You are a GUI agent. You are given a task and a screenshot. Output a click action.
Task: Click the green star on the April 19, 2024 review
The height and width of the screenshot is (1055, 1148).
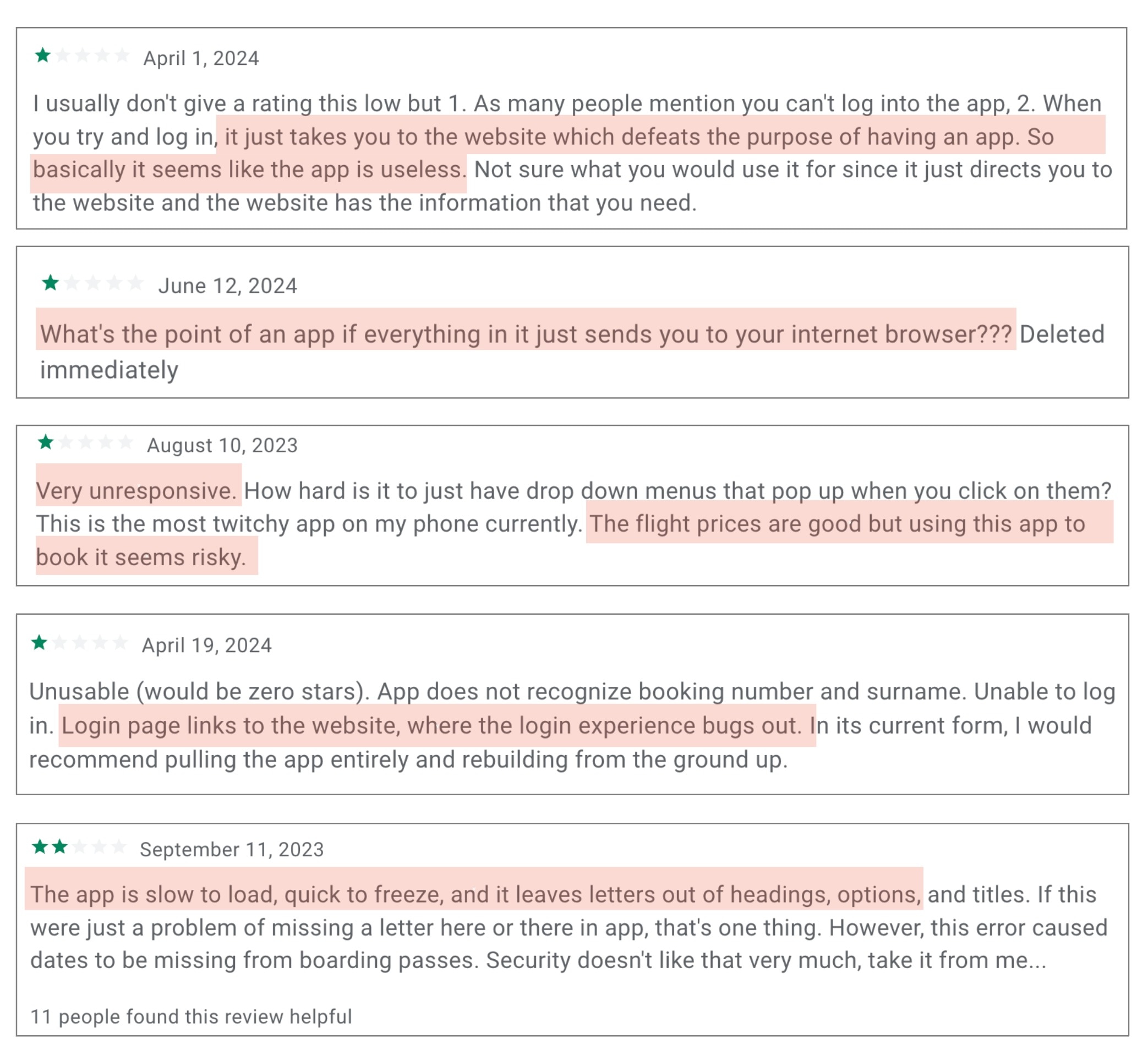(40, 643)
